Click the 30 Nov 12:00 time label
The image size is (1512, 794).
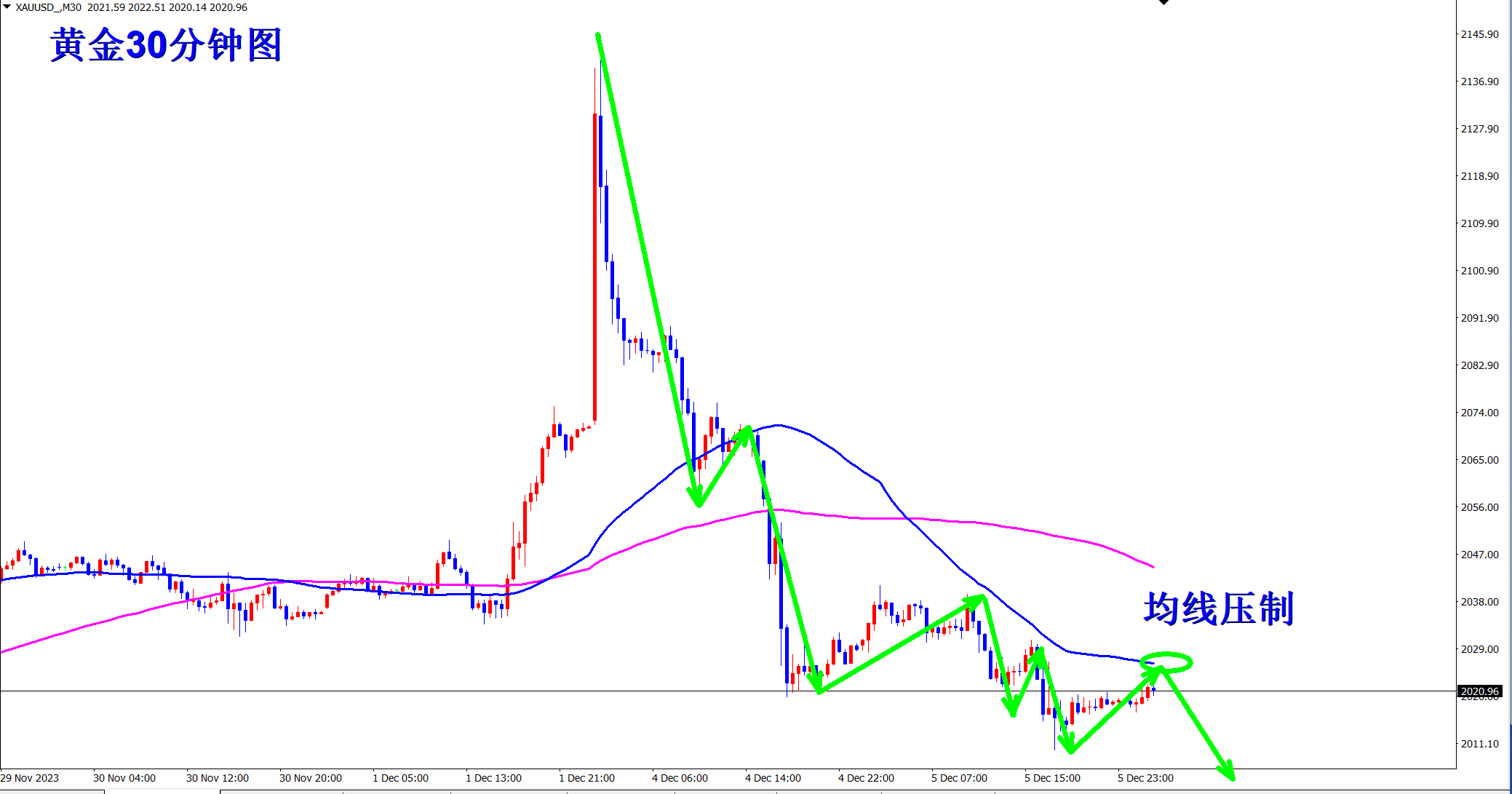[x=217, y=778]
